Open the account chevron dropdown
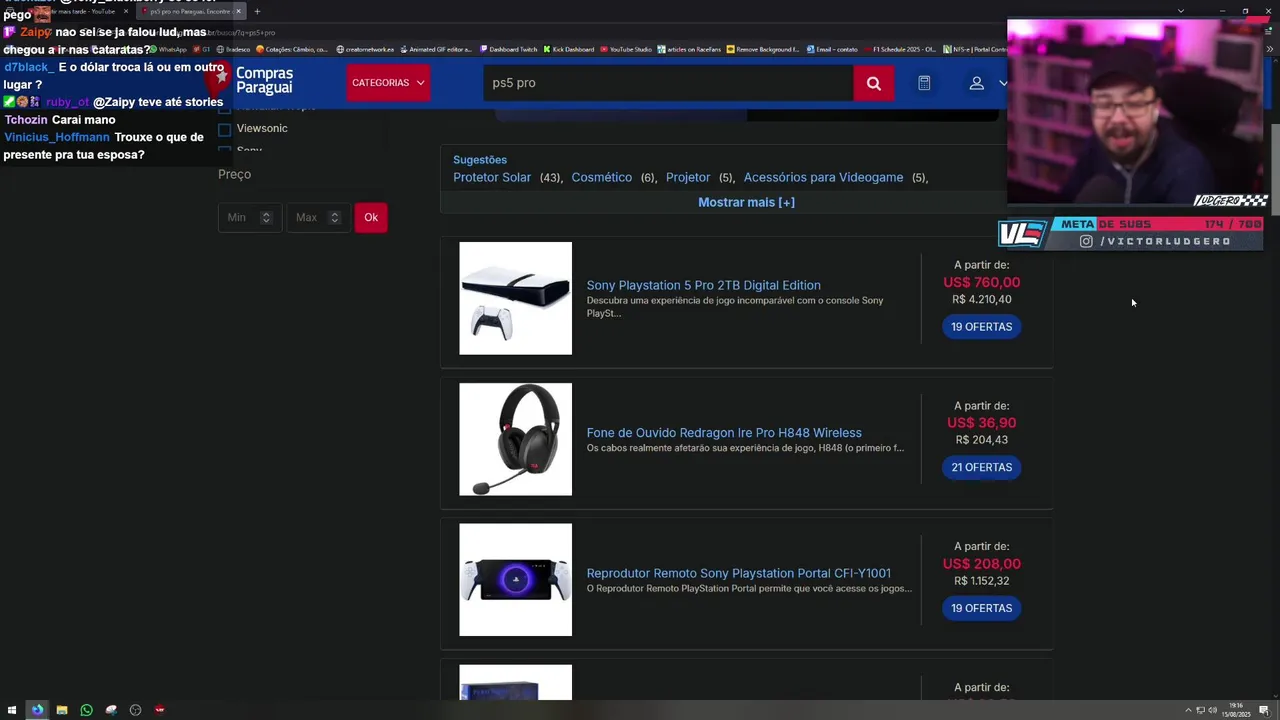This screenshot has height=720, width=1280. (1002, 83)
